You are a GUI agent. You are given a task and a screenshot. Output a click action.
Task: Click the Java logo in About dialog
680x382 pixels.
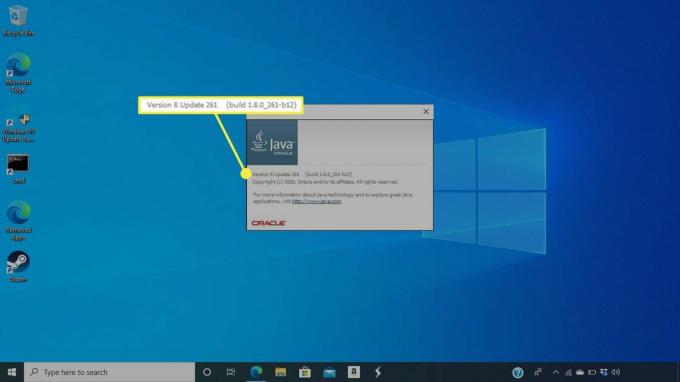point(272,142)
